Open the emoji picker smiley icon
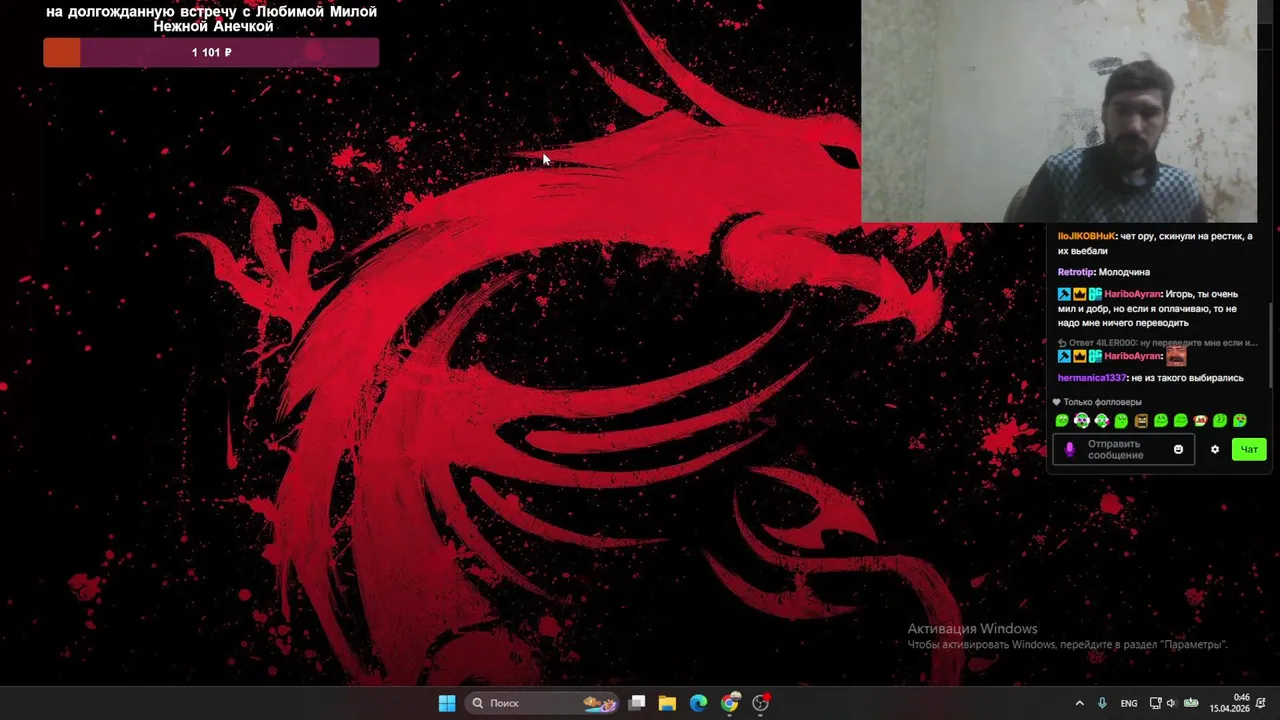1280x720 pixels. coord(1178,449)
